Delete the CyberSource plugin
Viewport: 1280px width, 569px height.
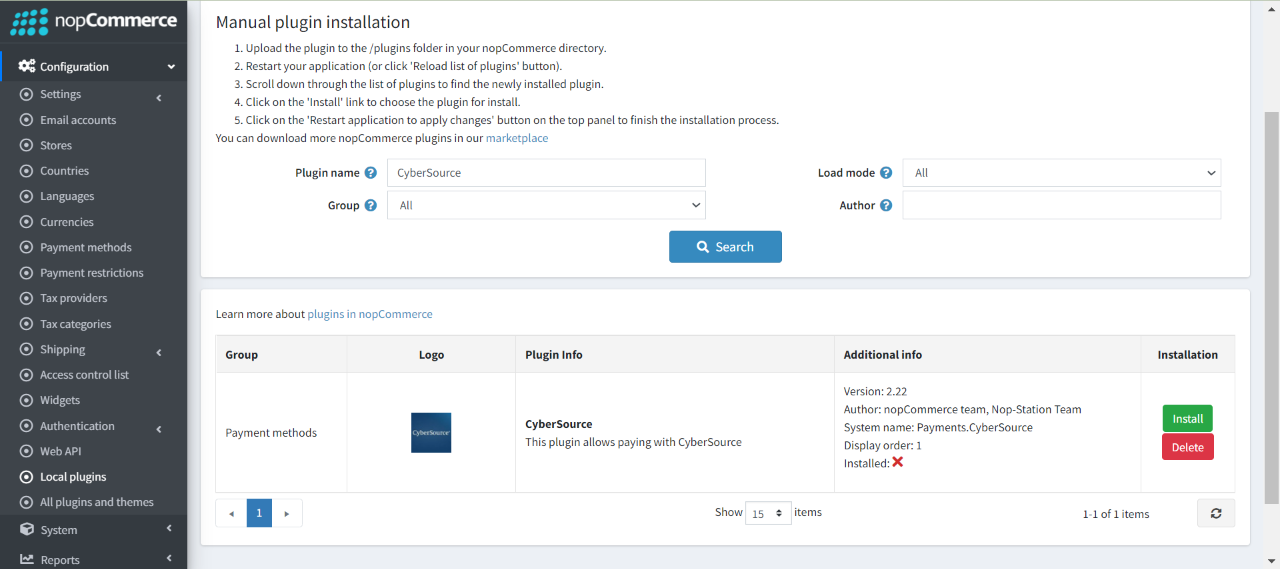[1188, 447]
